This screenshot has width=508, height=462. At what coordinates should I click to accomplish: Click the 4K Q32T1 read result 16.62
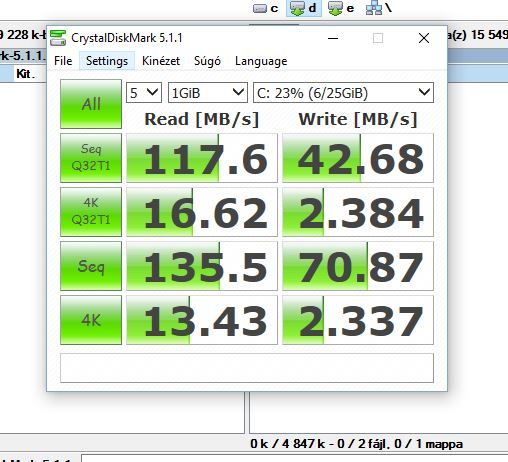202,212
